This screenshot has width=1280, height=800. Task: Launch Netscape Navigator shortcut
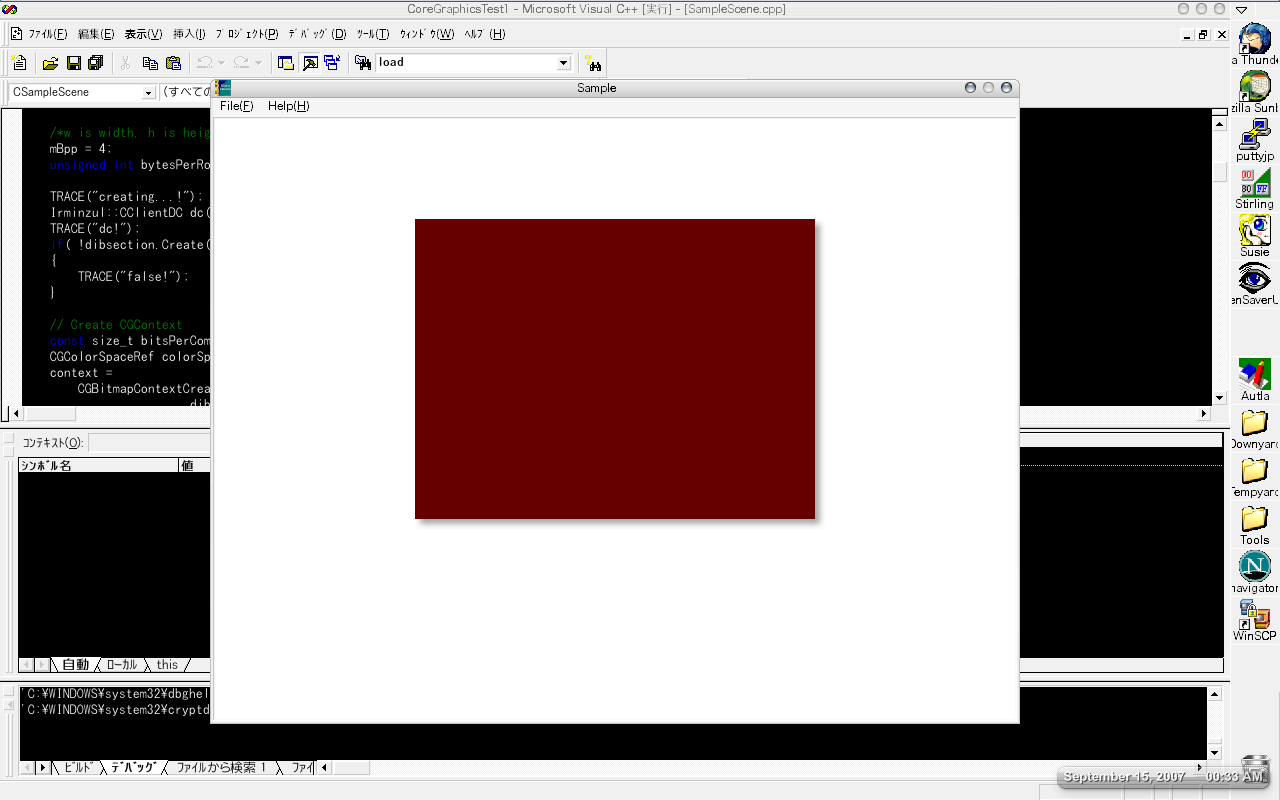point(1255,572)
